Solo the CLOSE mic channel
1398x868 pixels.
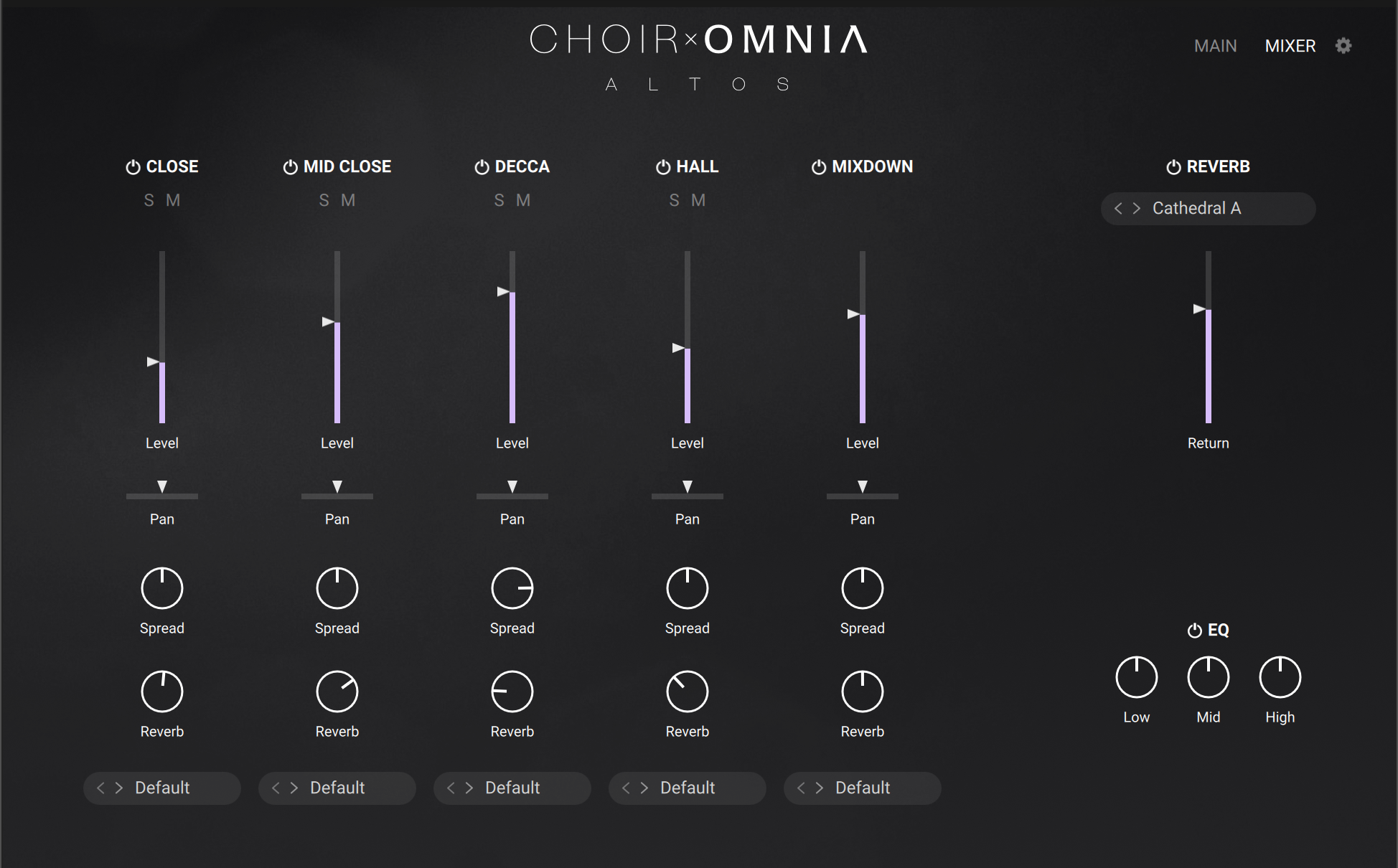pyautogui.click(x=149, y=201)
